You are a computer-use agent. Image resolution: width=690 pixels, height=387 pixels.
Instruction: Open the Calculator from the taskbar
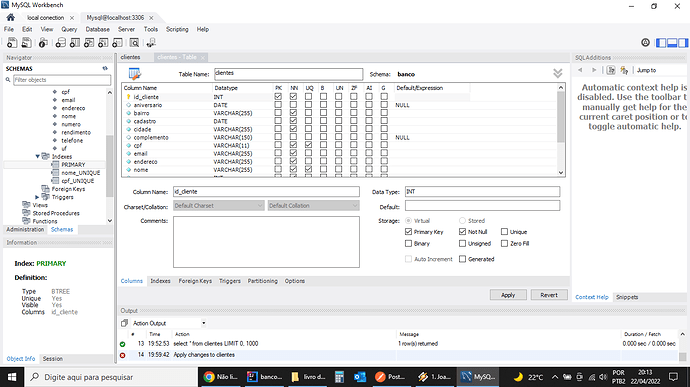[339, 377]
